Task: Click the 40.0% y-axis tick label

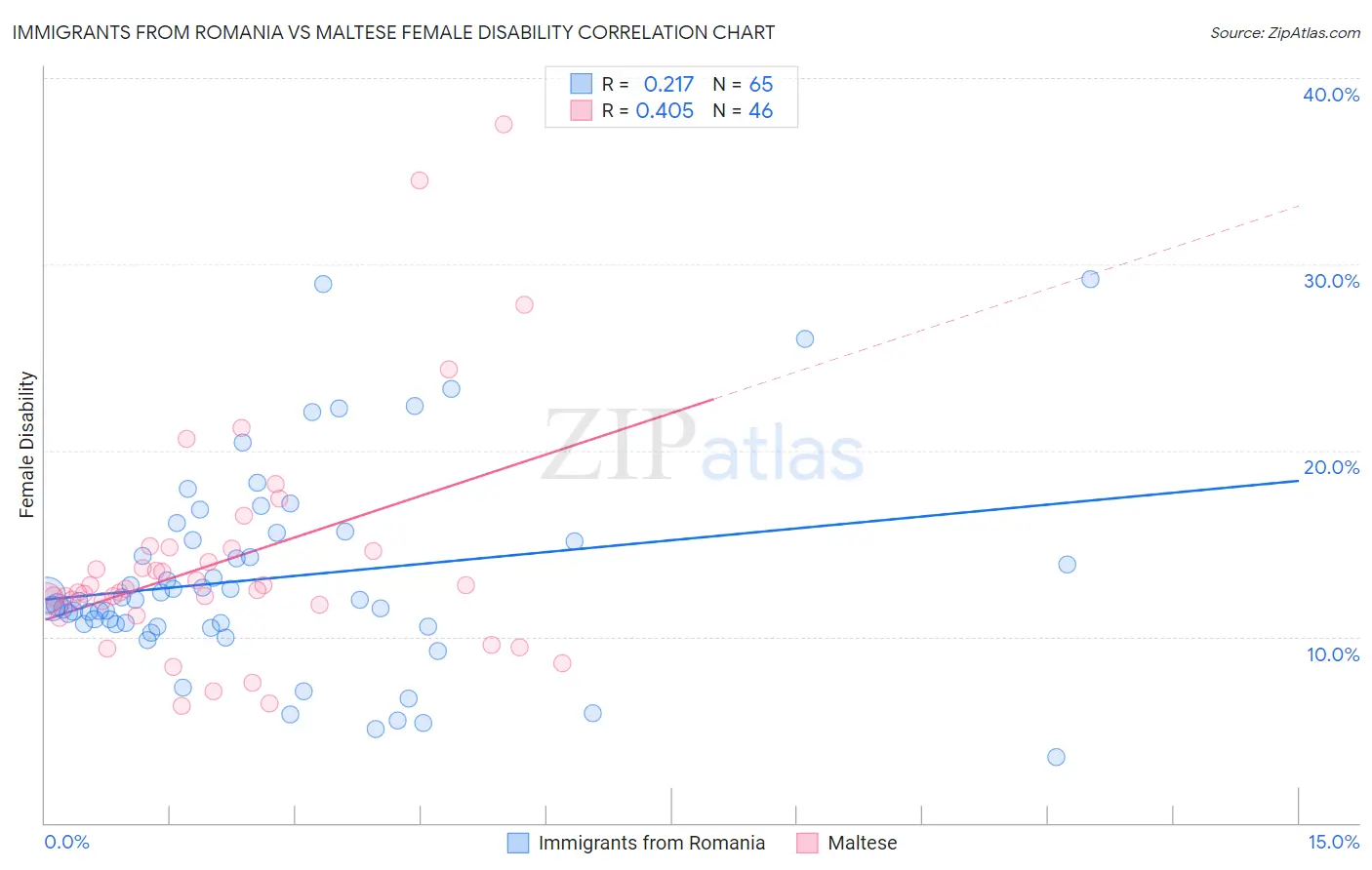Action: [x=1331, y=95]
